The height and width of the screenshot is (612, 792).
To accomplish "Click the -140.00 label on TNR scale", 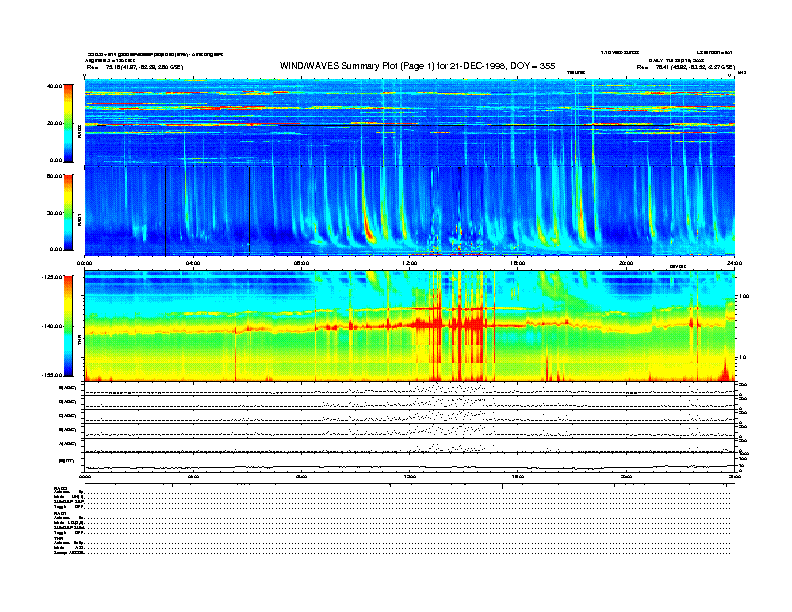I will [x=53, y=326].
